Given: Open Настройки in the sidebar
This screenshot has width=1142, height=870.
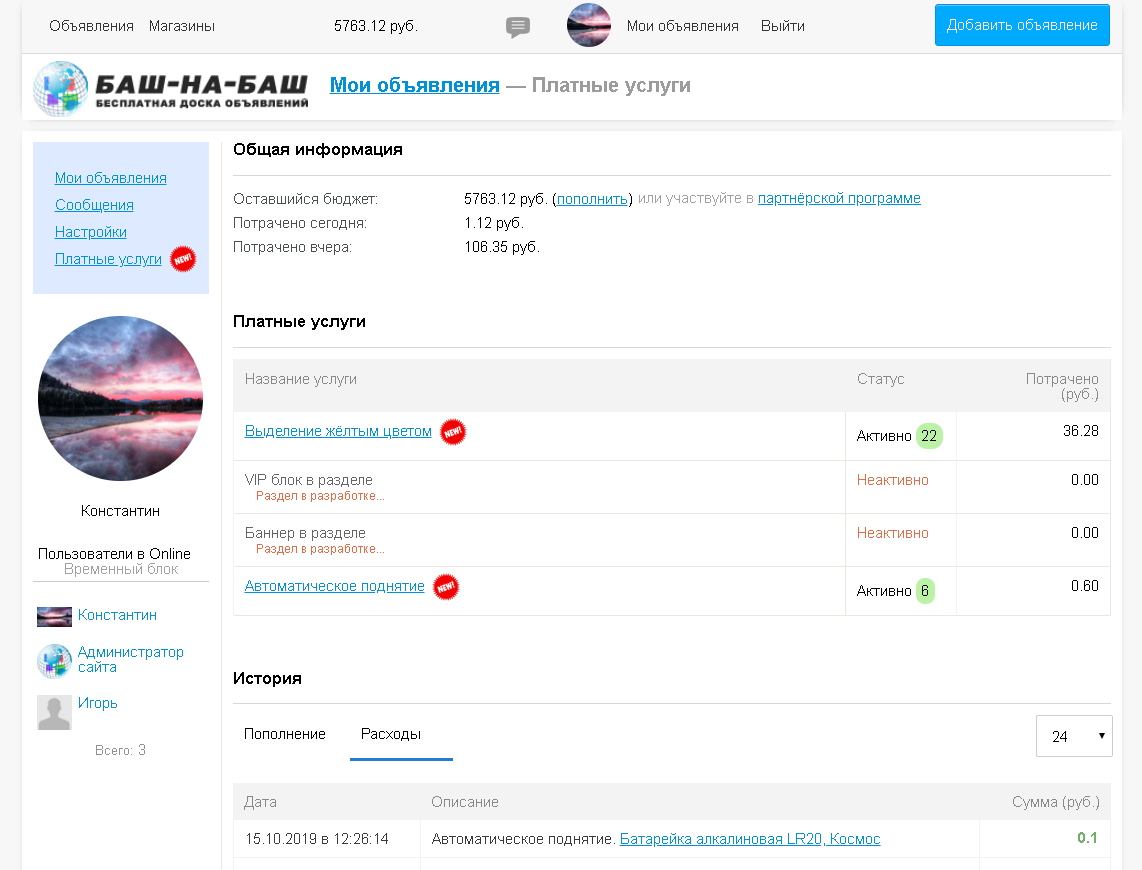Looking at the screenshot, I should point(90,232).
